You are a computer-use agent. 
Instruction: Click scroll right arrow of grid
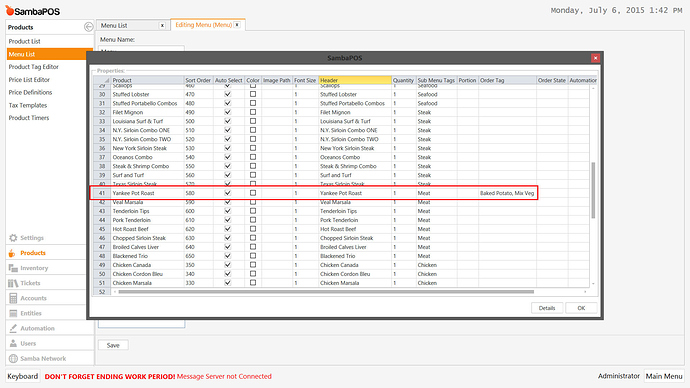[x=585, y=292]
